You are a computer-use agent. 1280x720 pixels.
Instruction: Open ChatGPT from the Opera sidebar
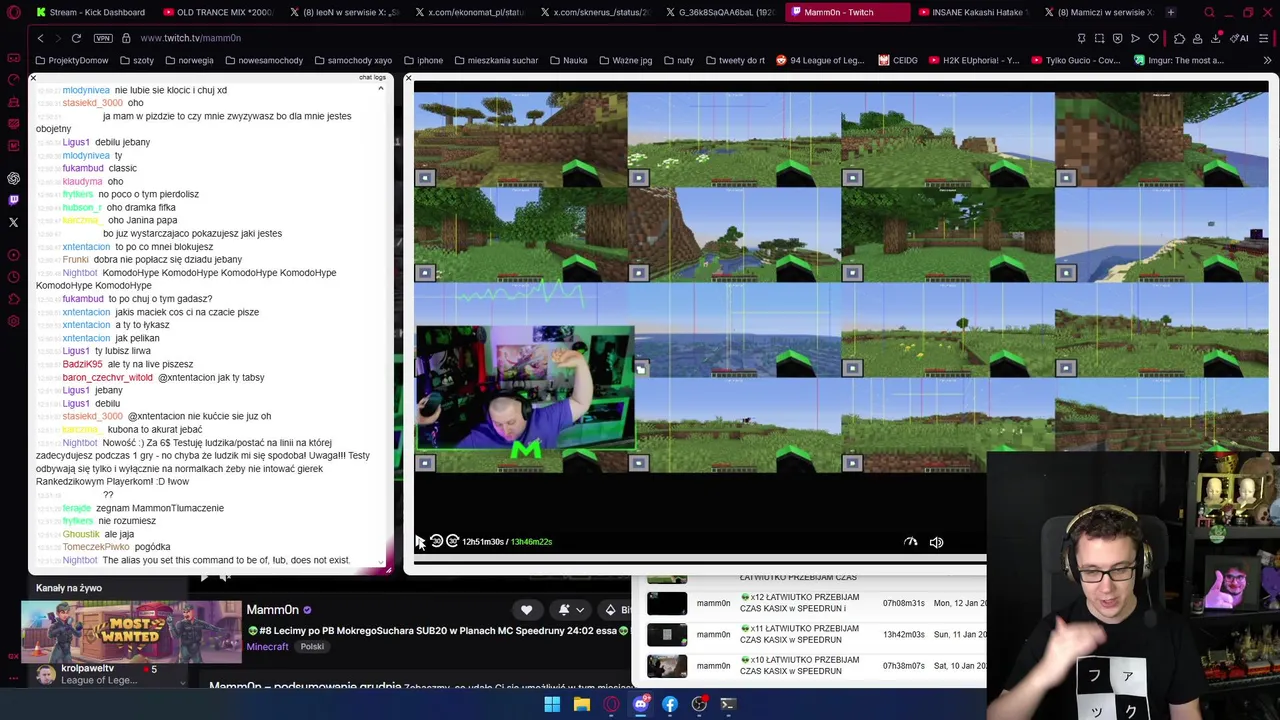click(13, 178)
